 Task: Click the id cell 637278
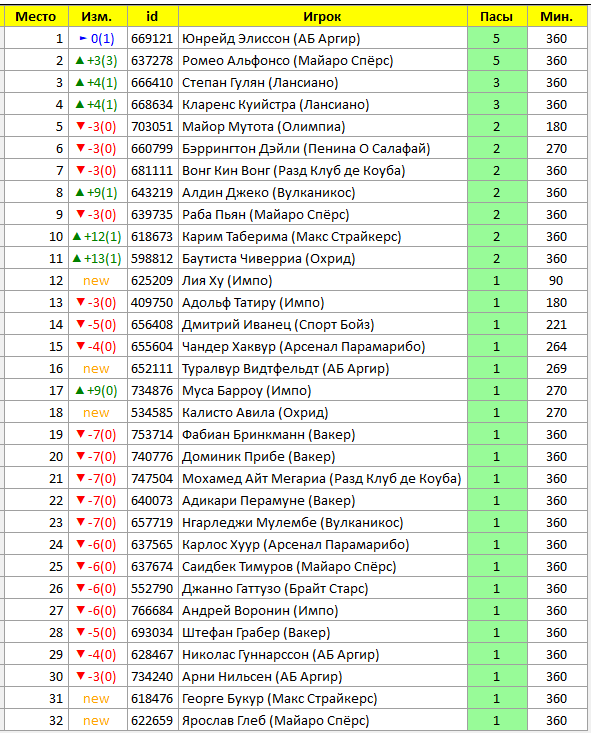click(x=152, y=60)
